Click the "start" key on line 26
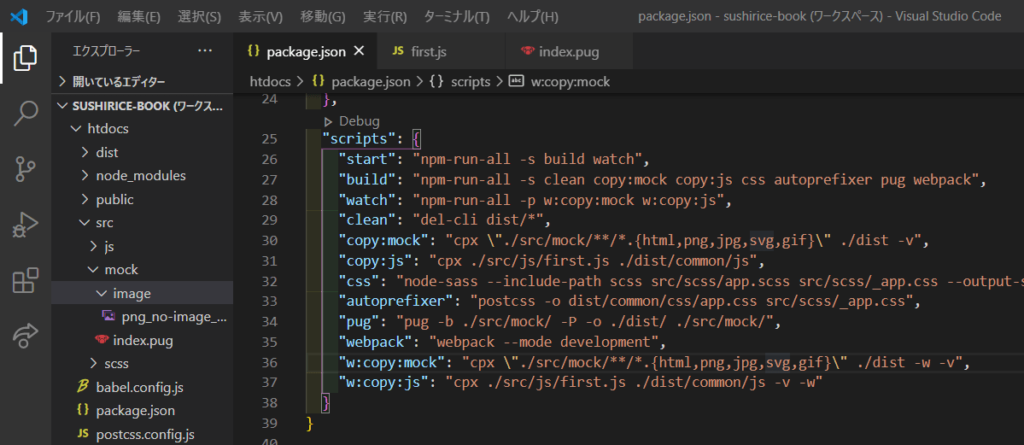The image size is (1024, 445). coord(370,159)
